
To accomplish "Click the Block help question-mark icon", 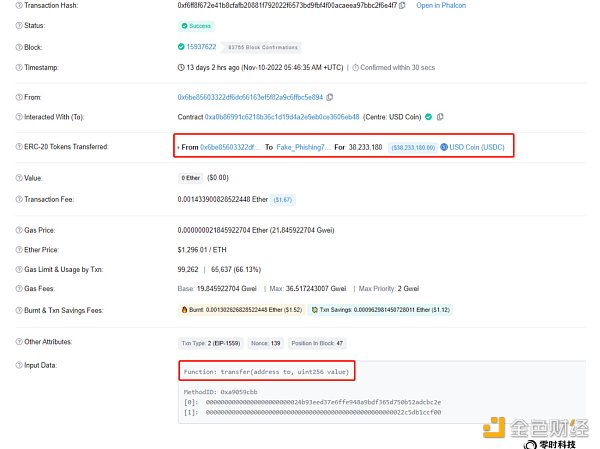I will [x=9, y=46].
